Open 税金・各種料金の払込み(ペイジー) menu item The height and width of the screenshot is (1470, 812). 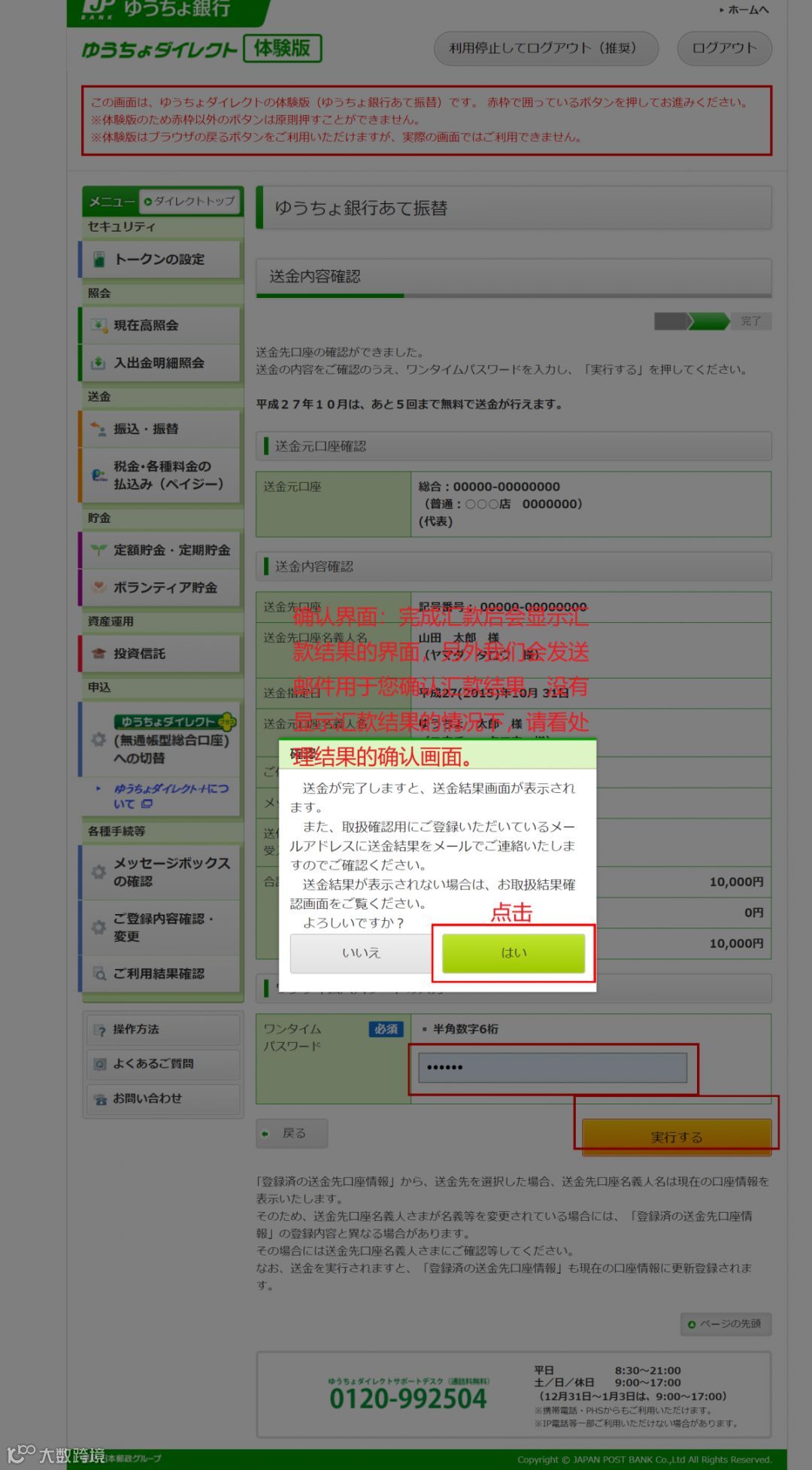click(x=160, y=475)
